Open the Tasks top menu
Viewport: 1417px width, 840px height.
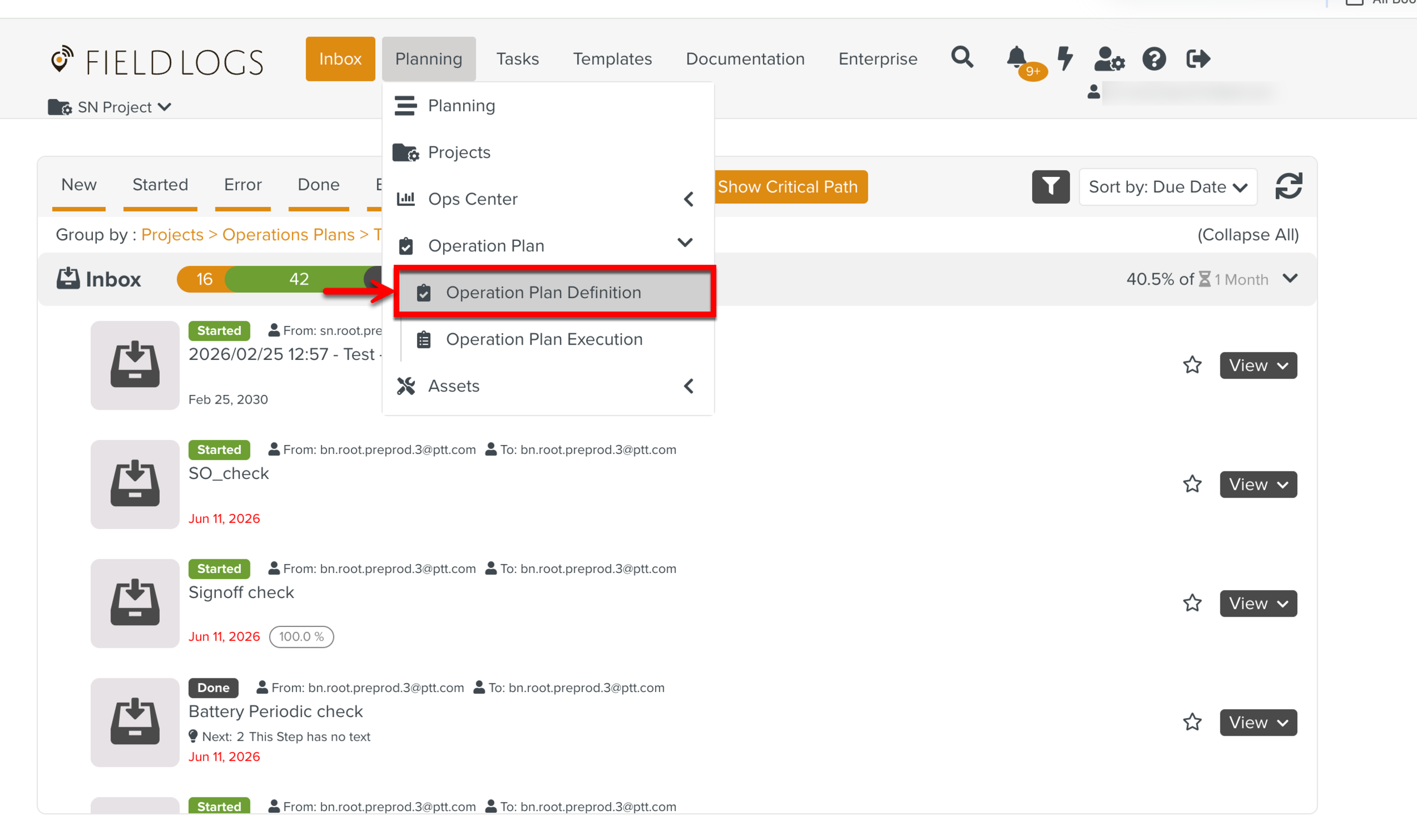click(517, 58)
